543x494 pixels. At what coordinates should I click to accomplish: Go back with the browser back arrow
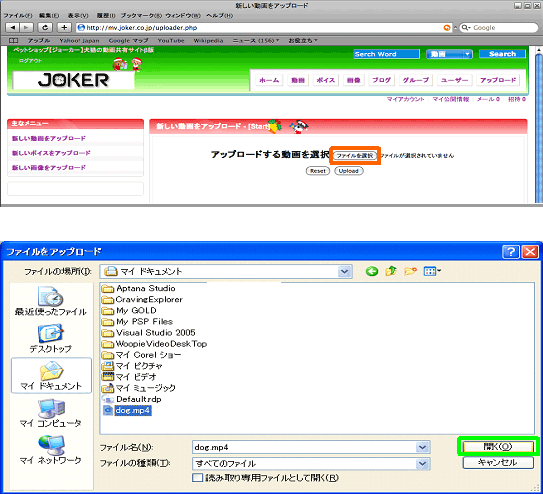(x=12, y=27)
